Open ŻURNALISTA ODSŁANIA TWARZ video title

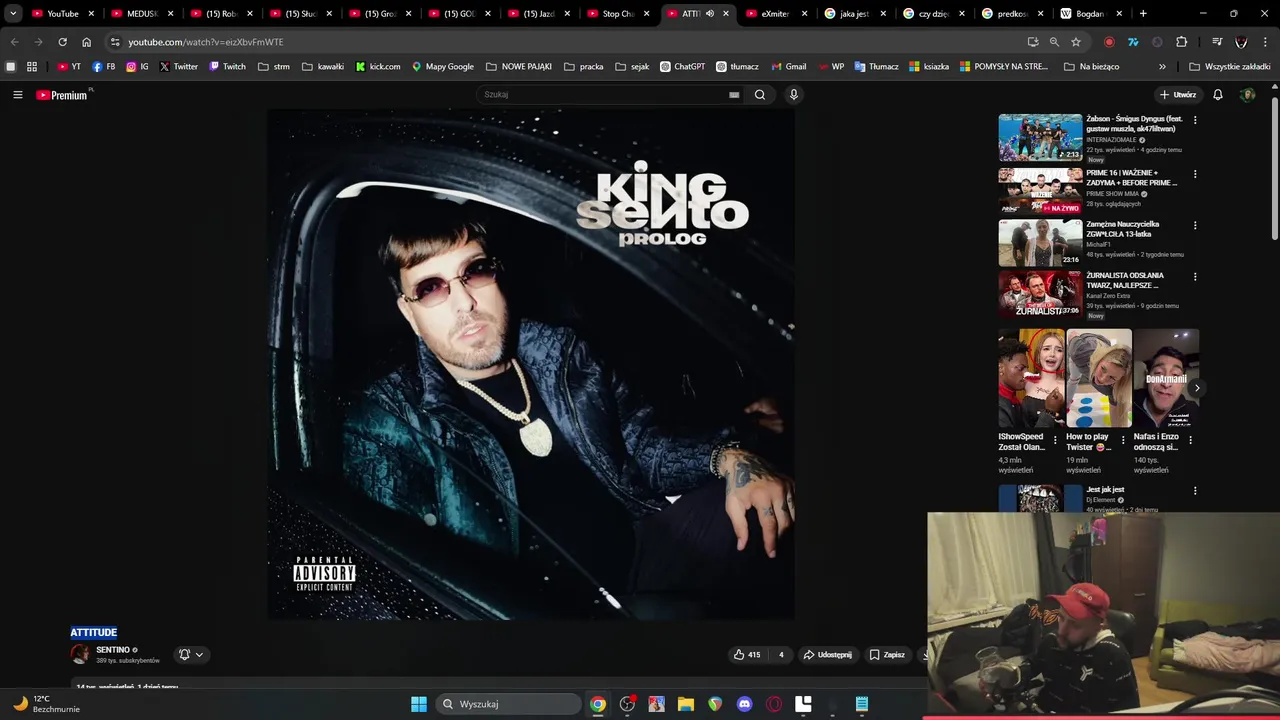pyautogui.click(x=1126, y=280)
